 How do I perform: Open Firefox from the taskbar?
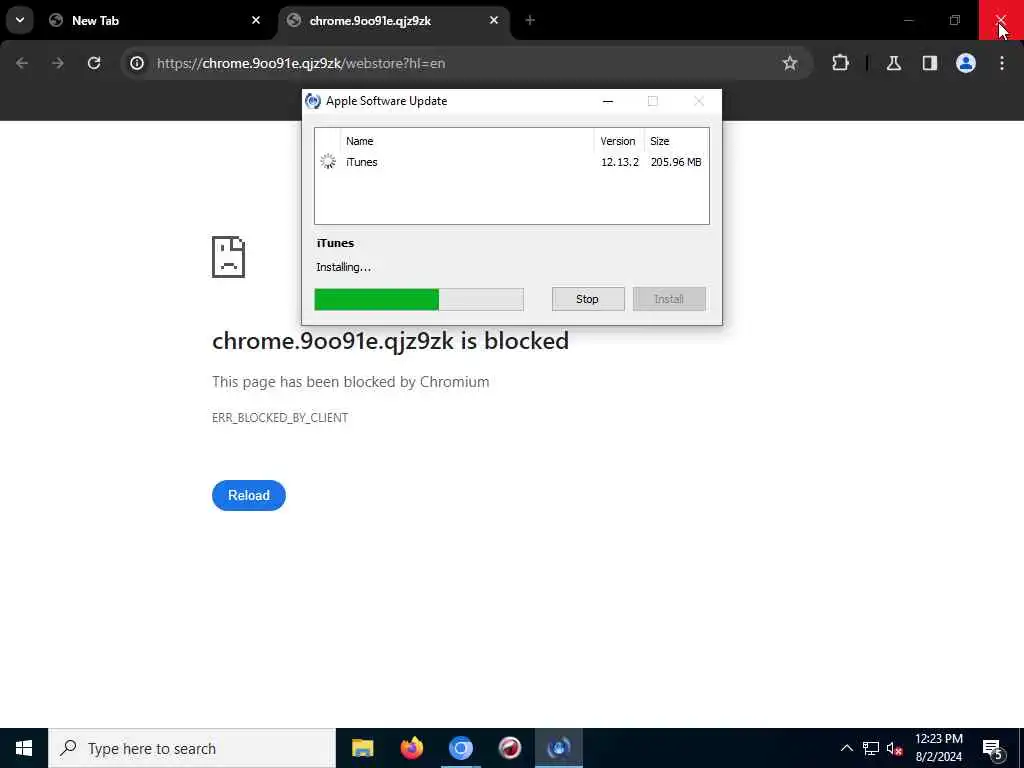(411, 748)
